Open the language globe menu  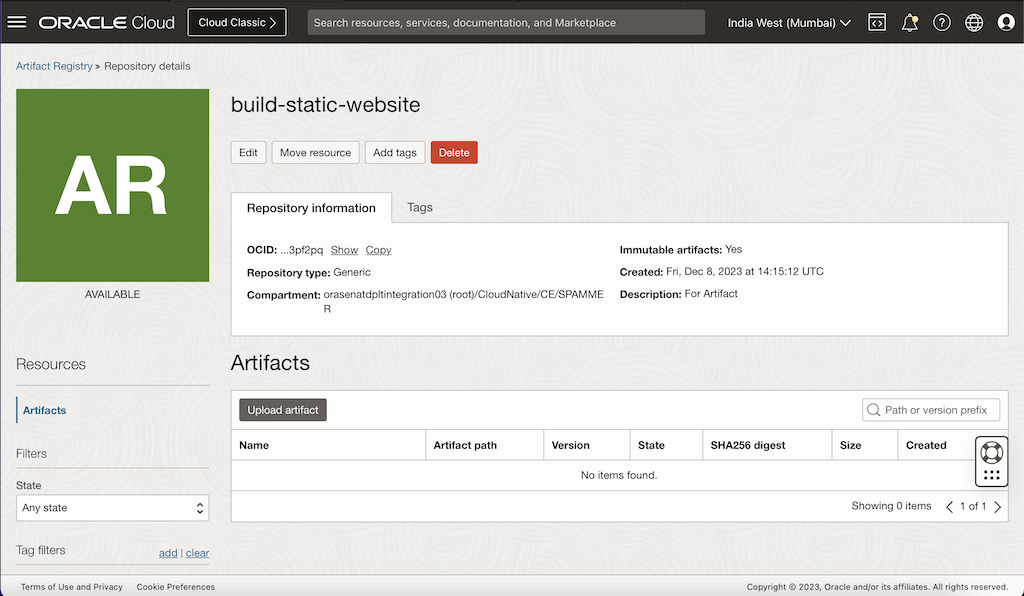974,22
